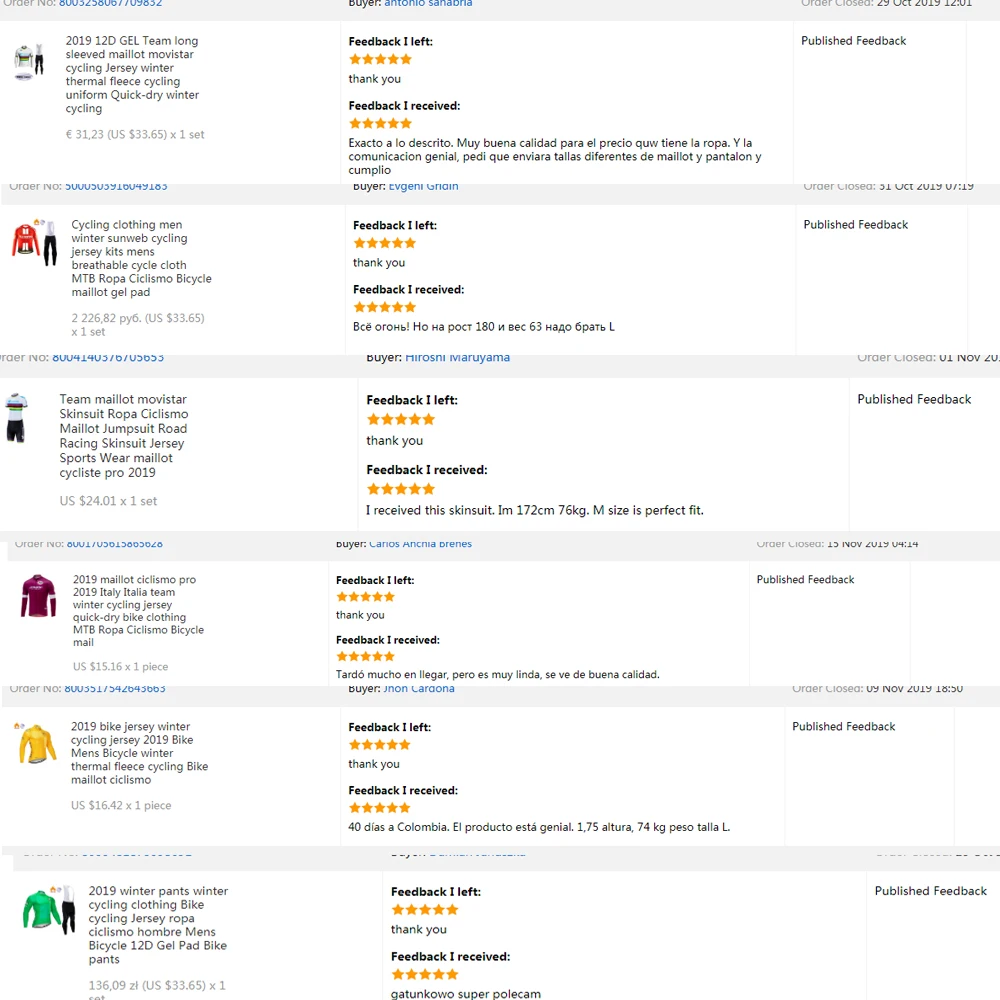Image resolution: width=1000 pixels, height=1000 pixels.
Task: Open buyer Jhon Cardona's profile
Action: (x=419, y=688)
